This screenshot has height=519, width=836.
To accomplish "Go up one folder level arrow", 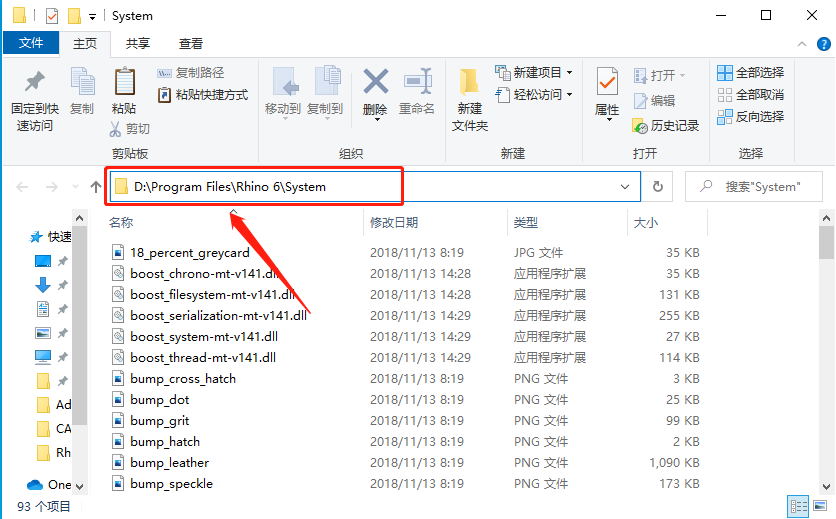I will point(95,187).
